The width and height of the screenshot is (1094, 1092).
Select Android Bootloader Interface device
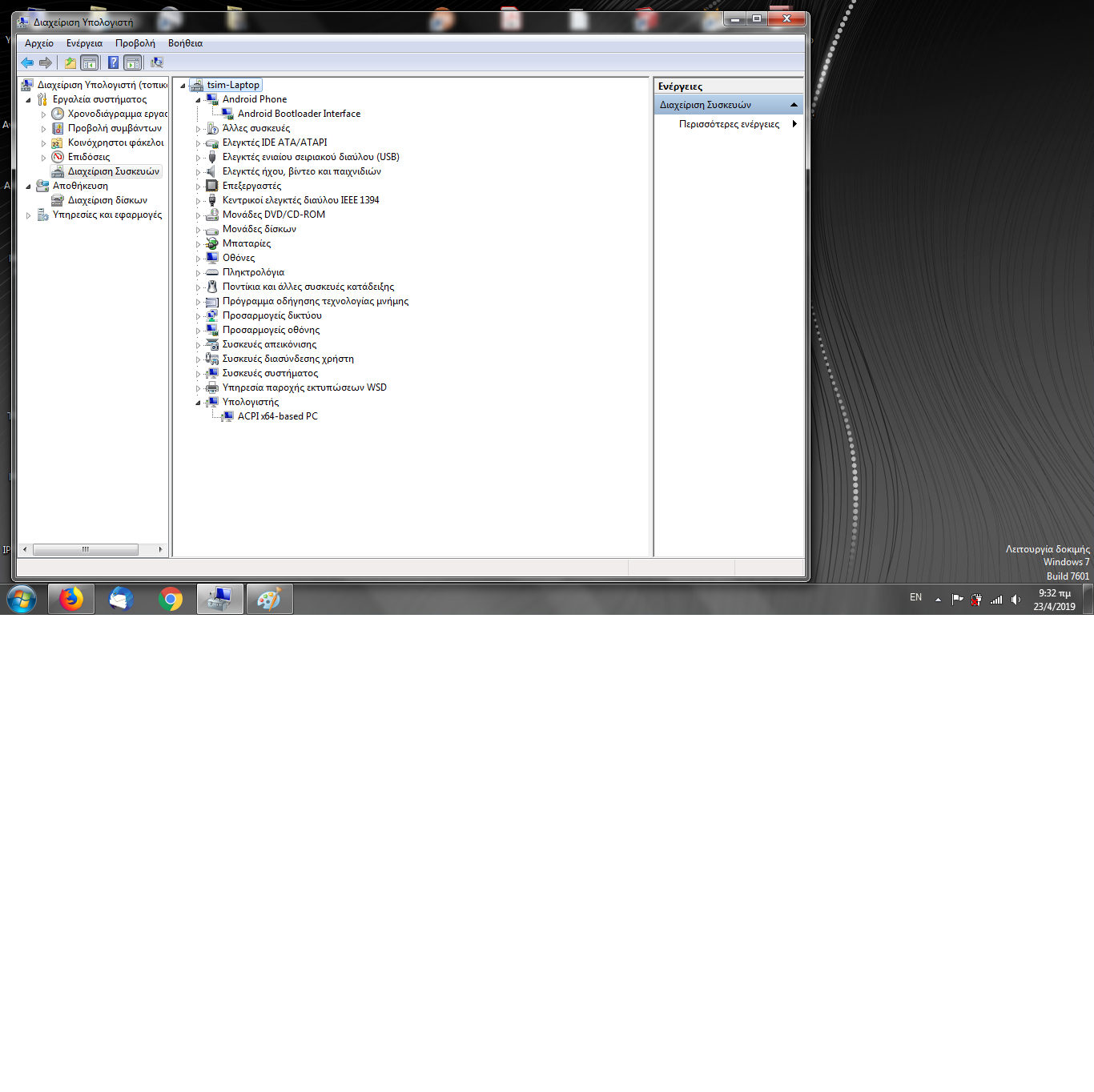pyautogui.click(x=299, y=114)
